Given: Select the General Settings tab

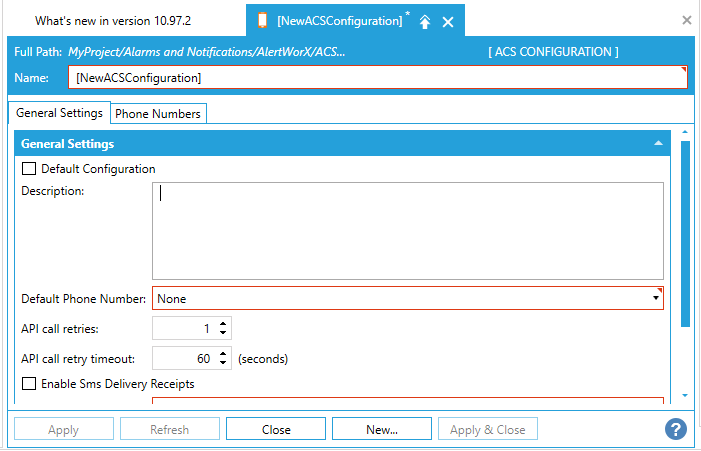Looking at the screenshot, I should pos(59,114).
